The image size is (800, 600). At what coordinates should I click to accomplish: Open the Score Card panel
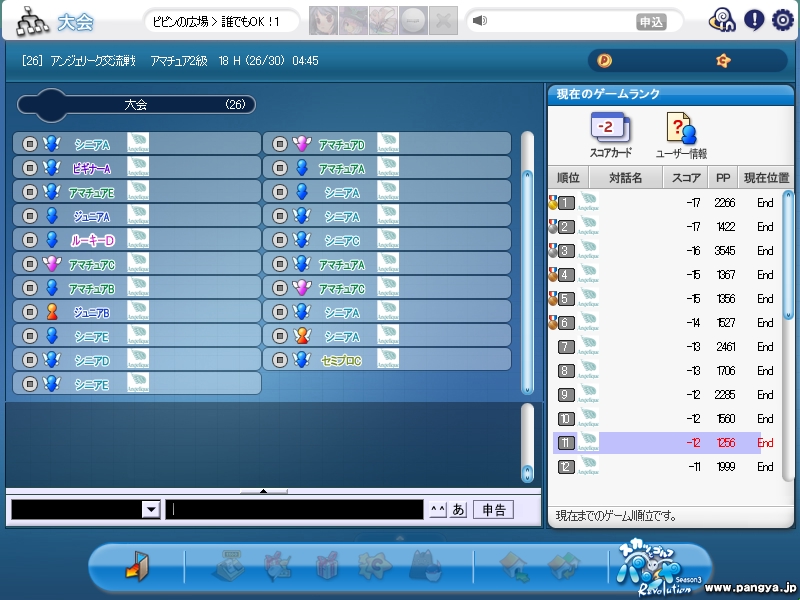click(x=610, y=135)
